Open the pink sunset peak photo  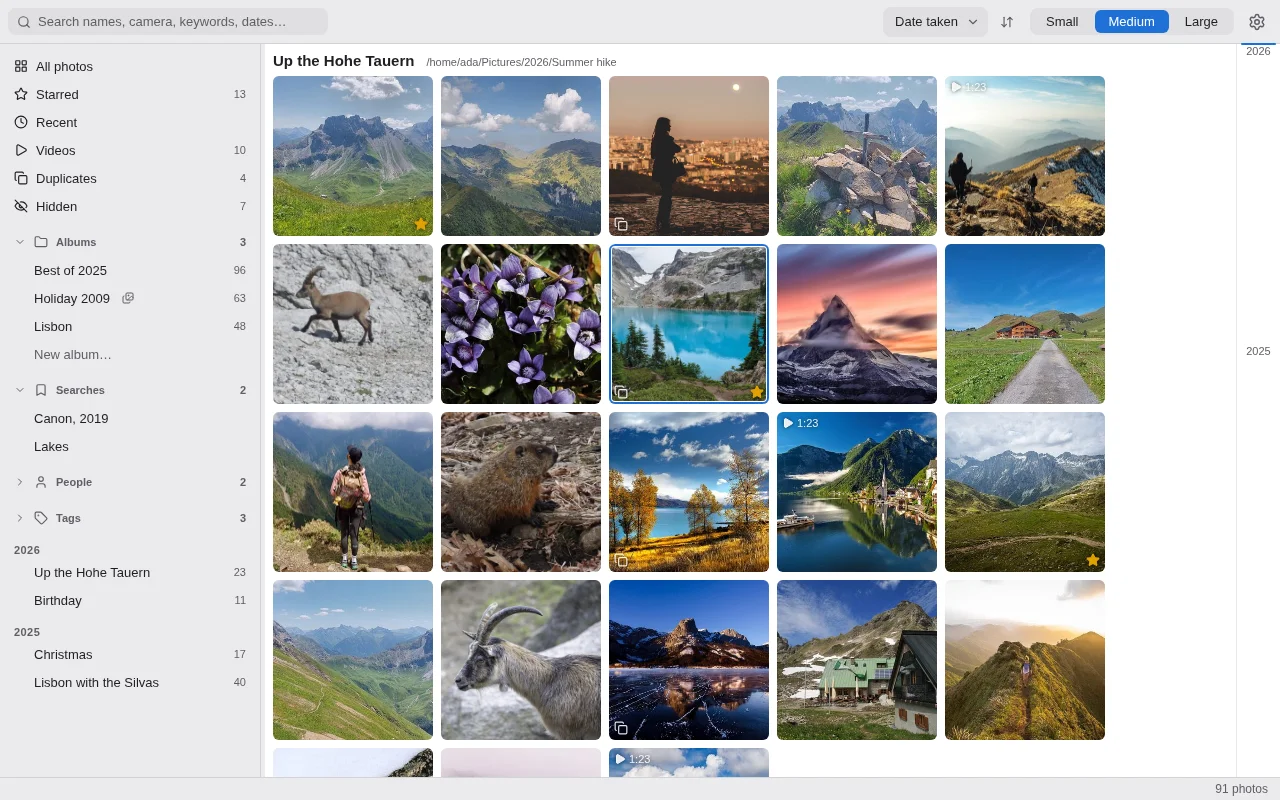coord(857,324)
